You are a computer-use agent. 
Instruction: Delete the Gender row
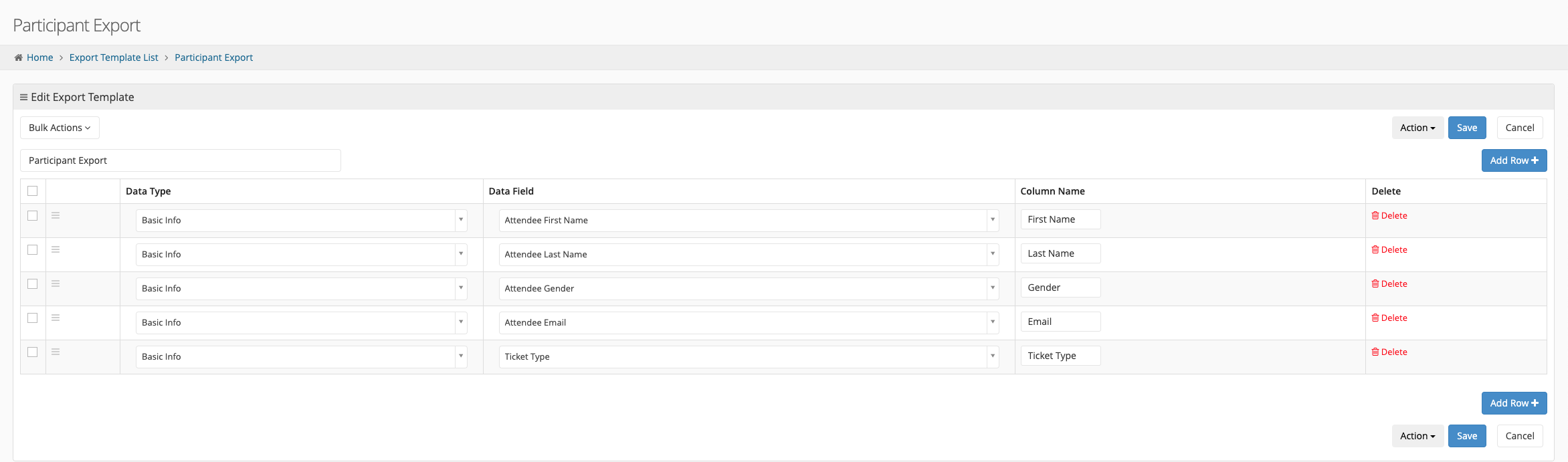tap(1389, 283)
